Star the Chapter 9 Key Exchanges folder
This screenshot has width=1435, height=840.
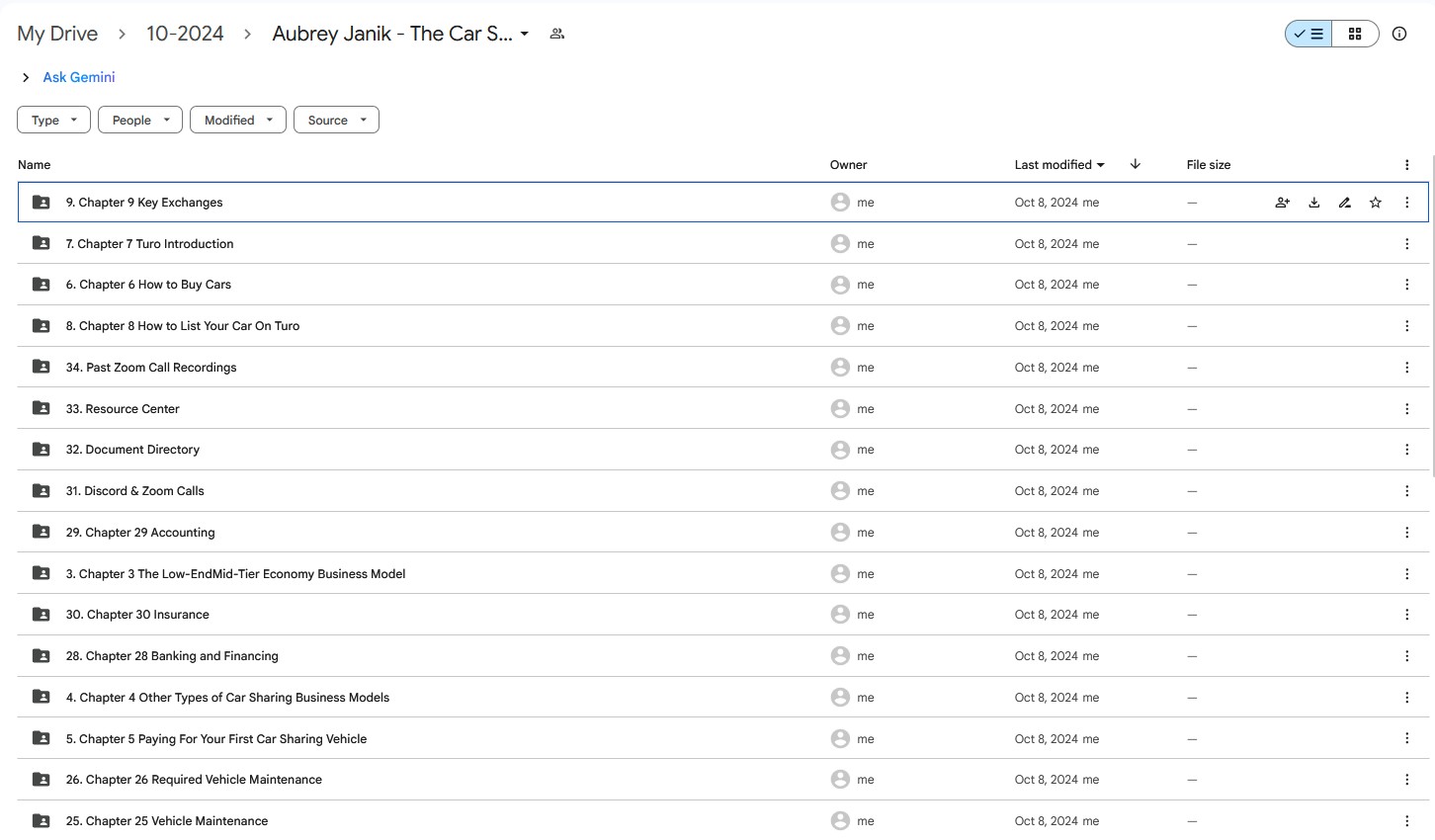tap(1375, 203)
